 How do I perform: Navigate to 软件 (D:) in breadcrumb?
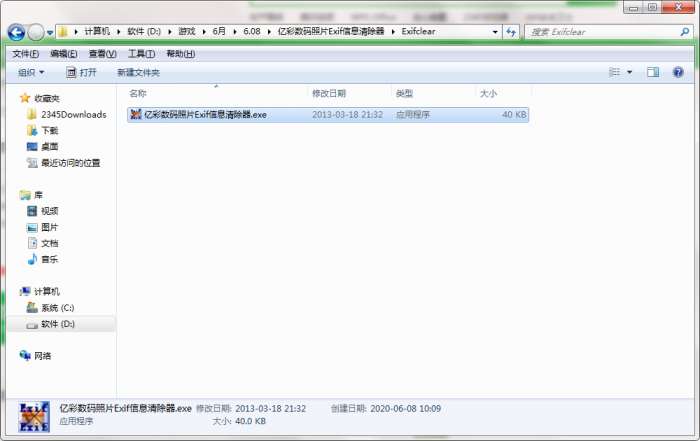[x=144, y=31]
